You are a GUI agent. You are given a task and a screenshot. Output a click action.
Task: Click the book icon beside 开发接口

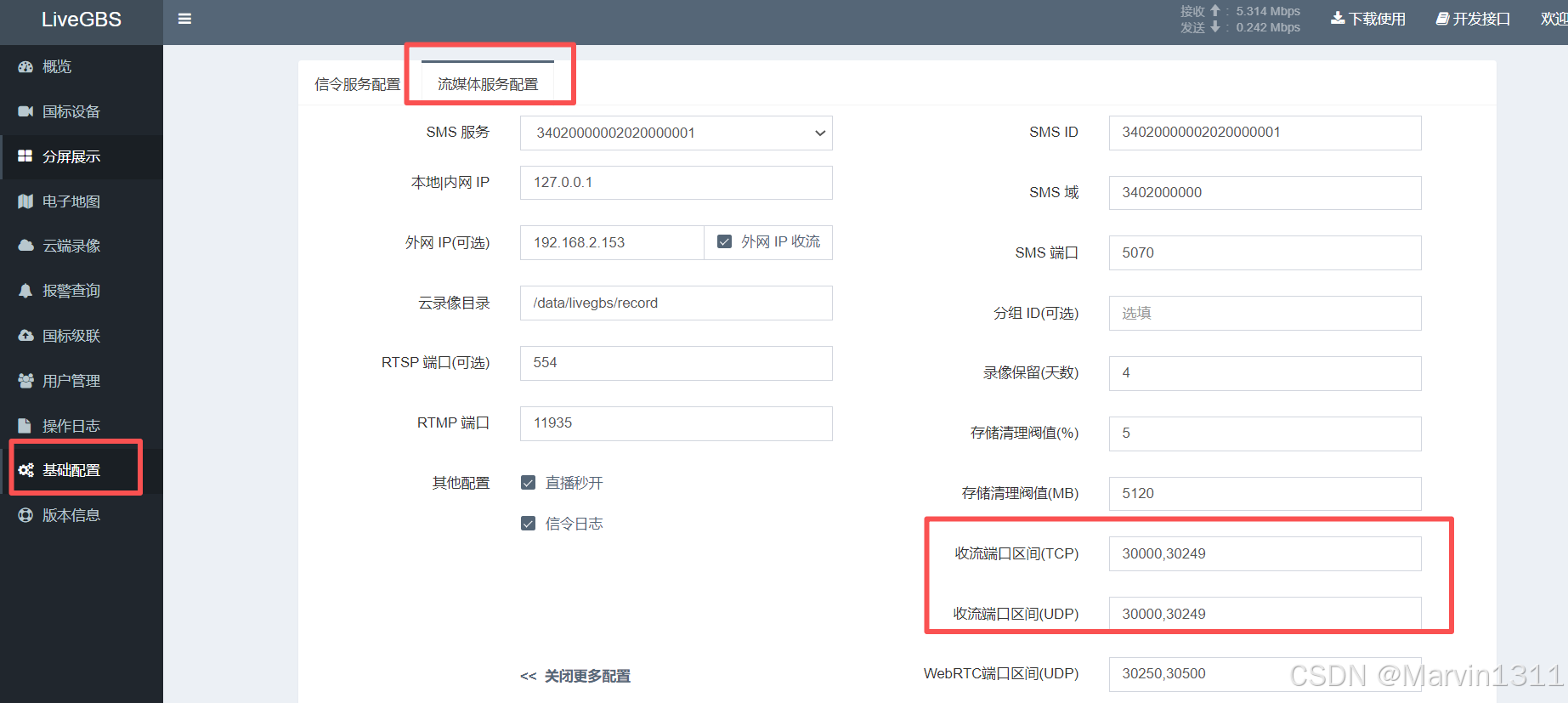[x=1442, y=18]
